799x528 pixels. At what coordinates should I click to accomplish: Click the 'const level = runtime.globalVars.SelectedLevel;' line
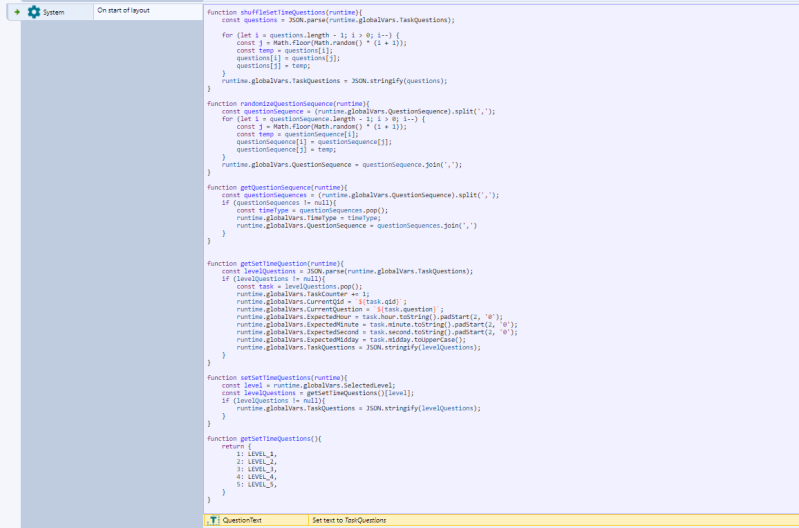308,385
